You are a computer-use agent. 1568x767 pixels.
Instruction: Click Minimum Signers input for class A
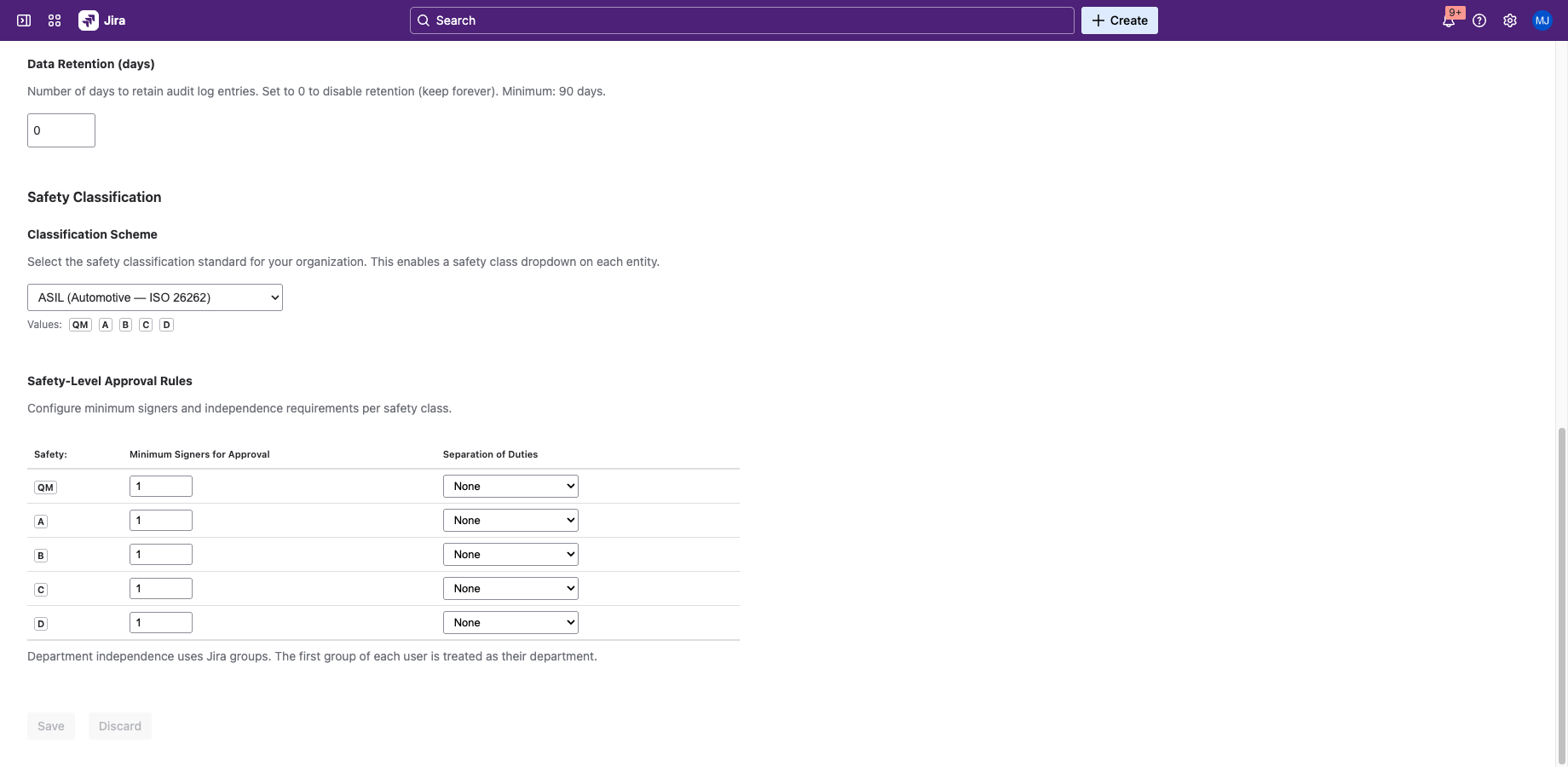click(161, 520)
